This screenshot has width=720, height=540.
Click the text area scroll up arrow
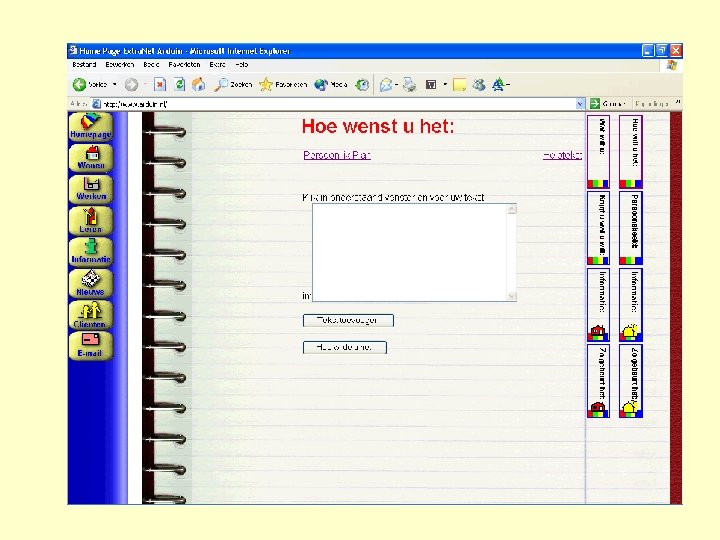click(512, 209)
